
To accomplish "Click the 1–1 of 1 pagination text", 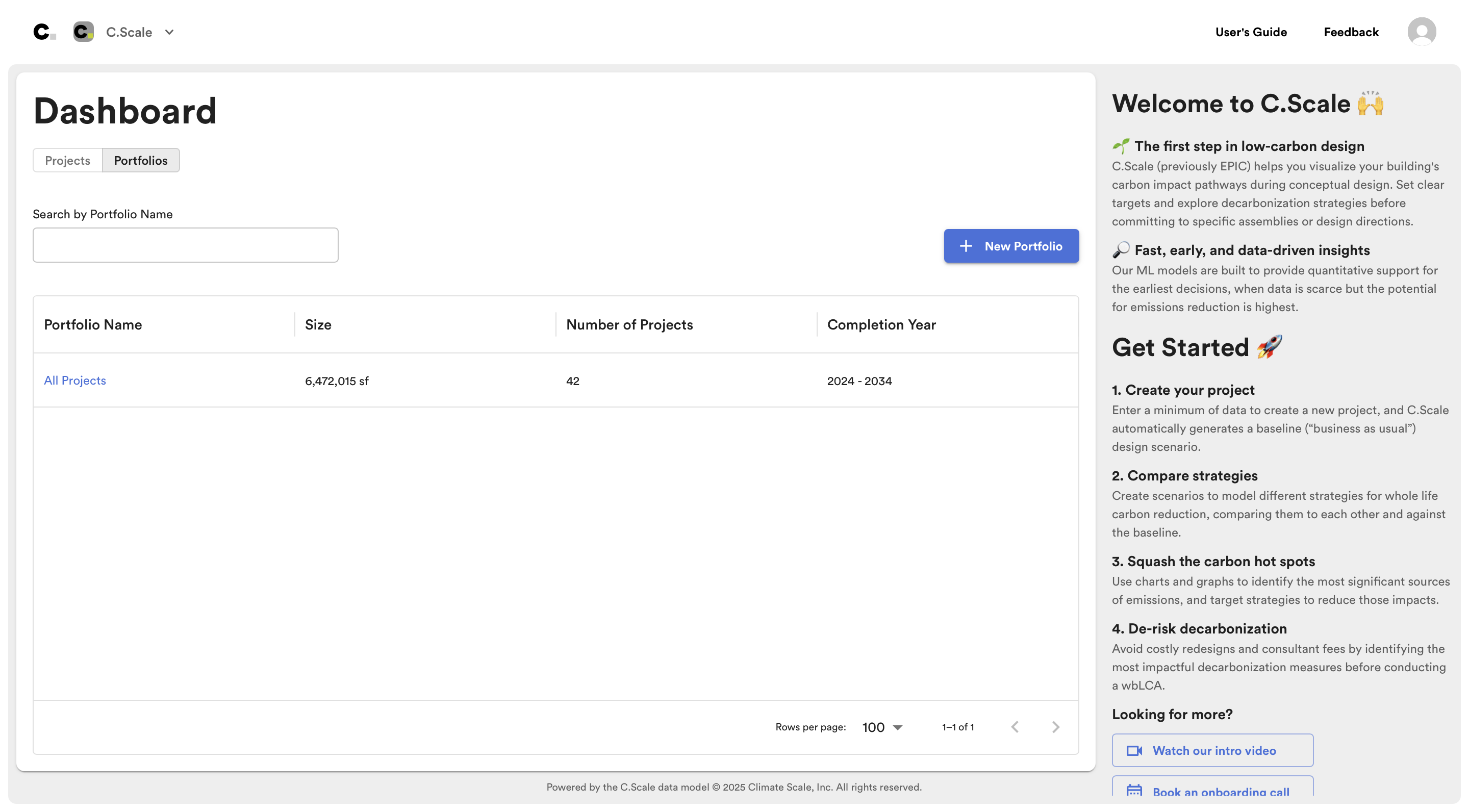I will click(x=958, y=727).
